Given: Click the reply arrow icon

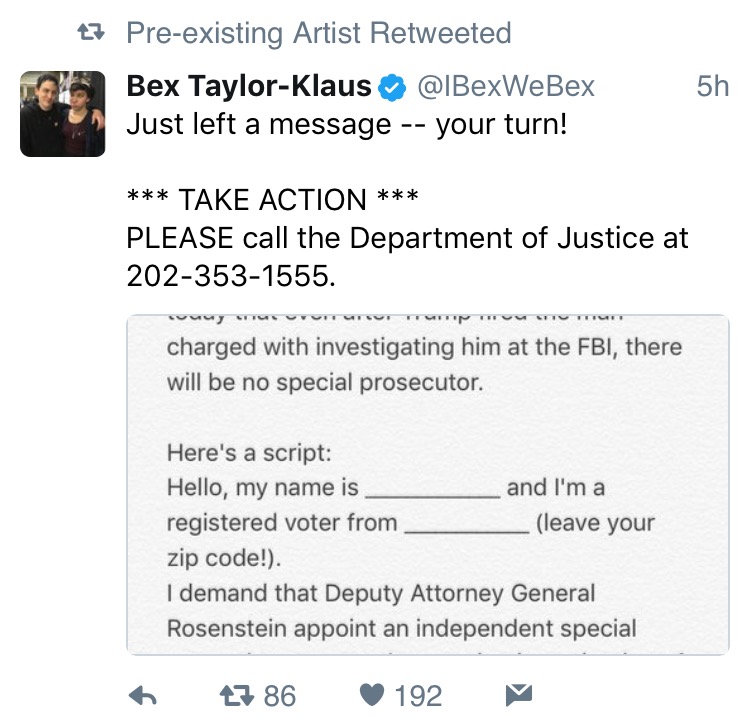Looking at the screenshot, I should click(x=143, y=696).
